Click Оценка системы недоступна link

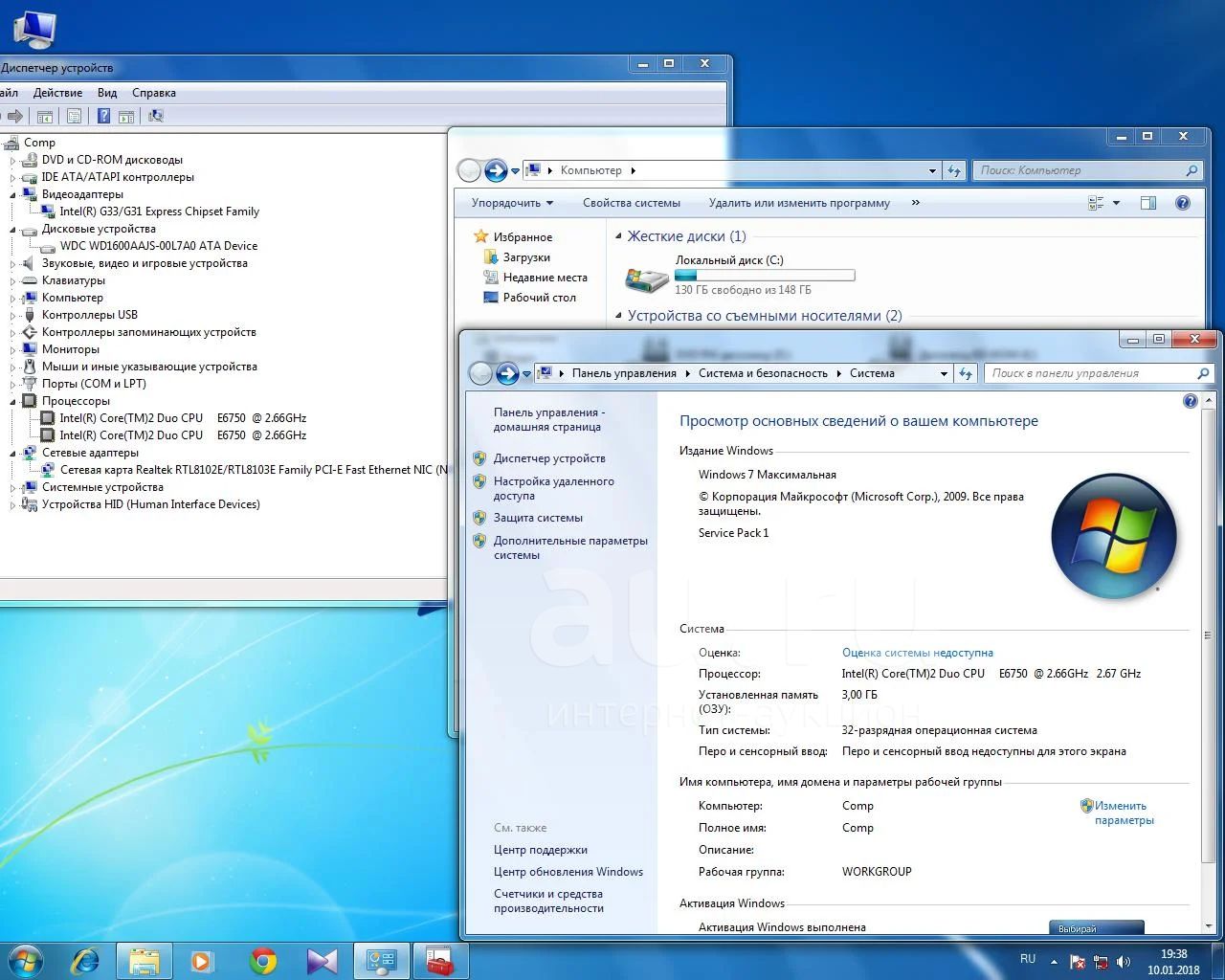click(918, 653)
